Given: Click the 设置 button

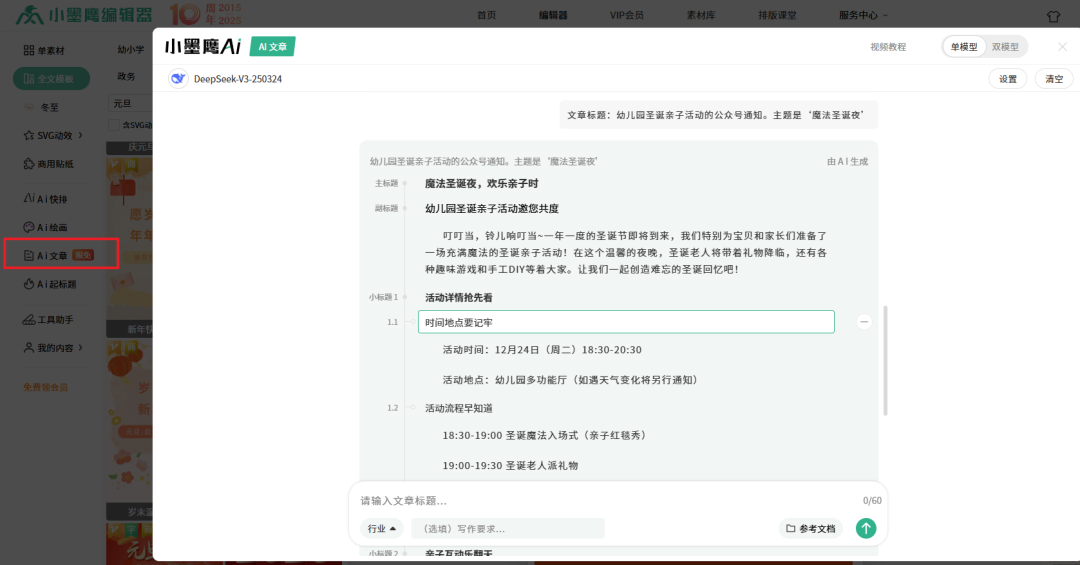Looking at the screenshot, I should click(x=1008, y=79).
